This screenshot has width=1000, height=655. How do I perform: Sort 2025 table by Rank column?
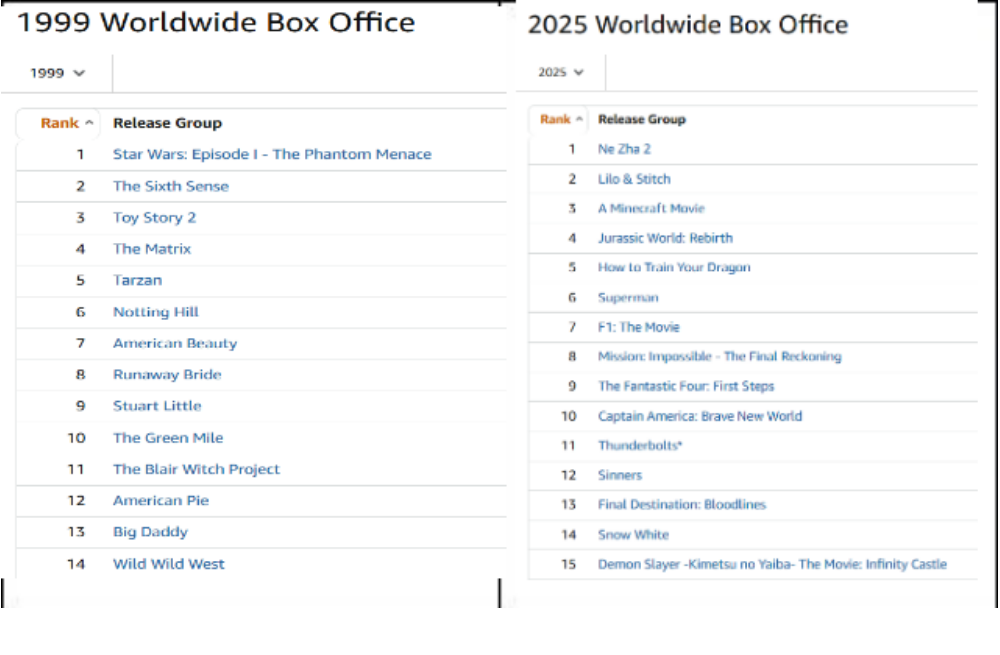click(x=561, y=119)
